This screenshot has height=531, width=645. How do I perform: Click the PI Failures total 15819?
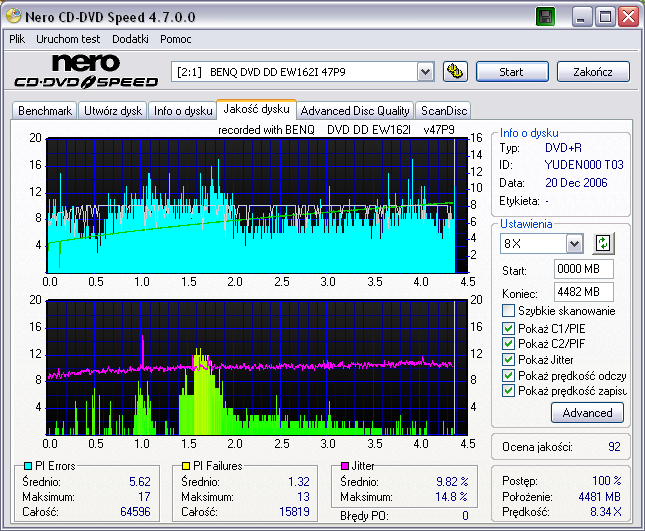click(x=294, y=512)
